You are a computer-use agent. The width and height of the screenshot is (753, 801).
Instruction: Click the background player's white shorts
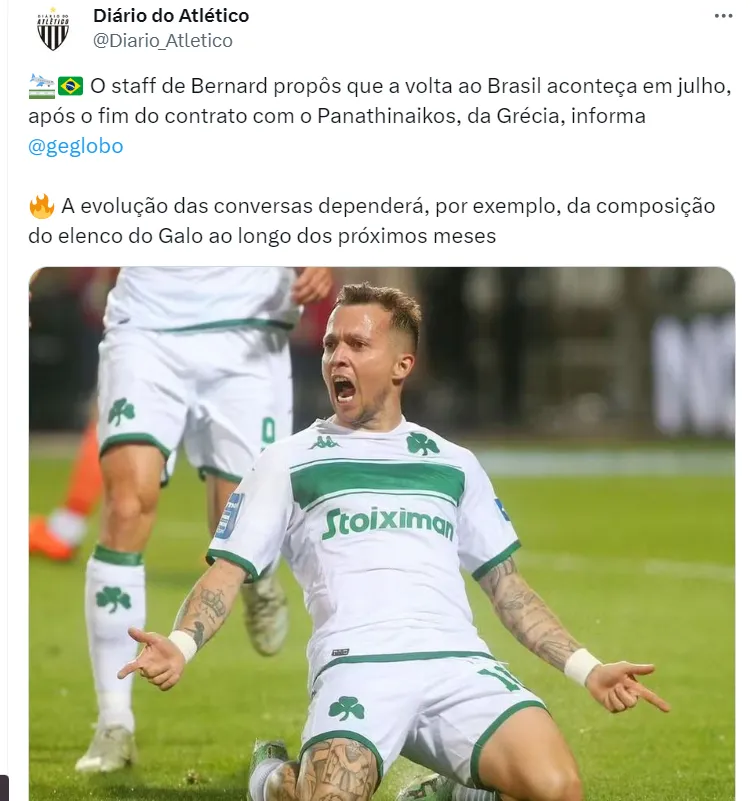193,391
